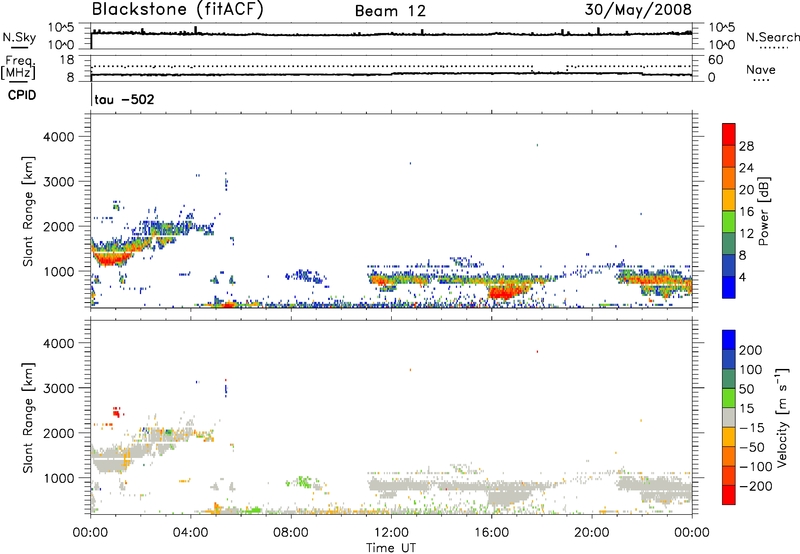Screen dimensions: 800x554
Task: Click the "04:00" time axis label
Action: [190, 533]
